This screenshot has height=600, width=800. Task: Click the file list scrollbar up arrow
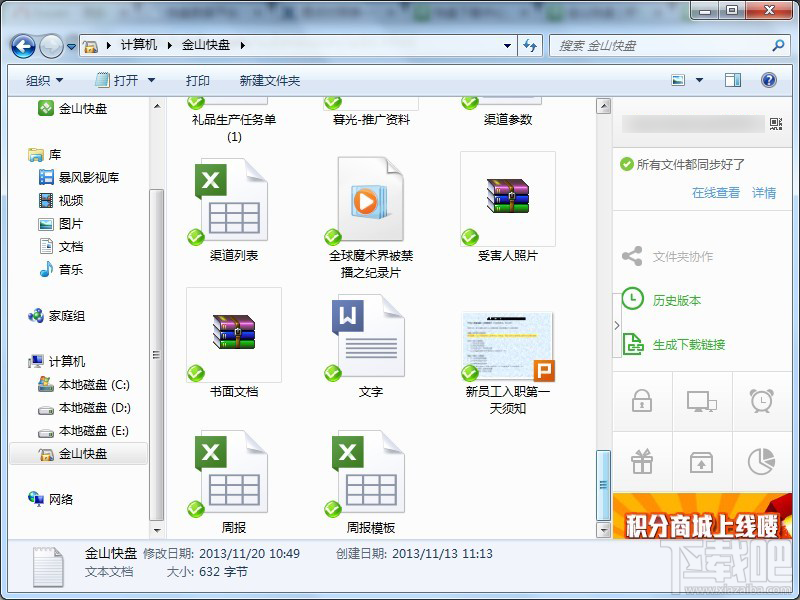click(x=603, y=106)
